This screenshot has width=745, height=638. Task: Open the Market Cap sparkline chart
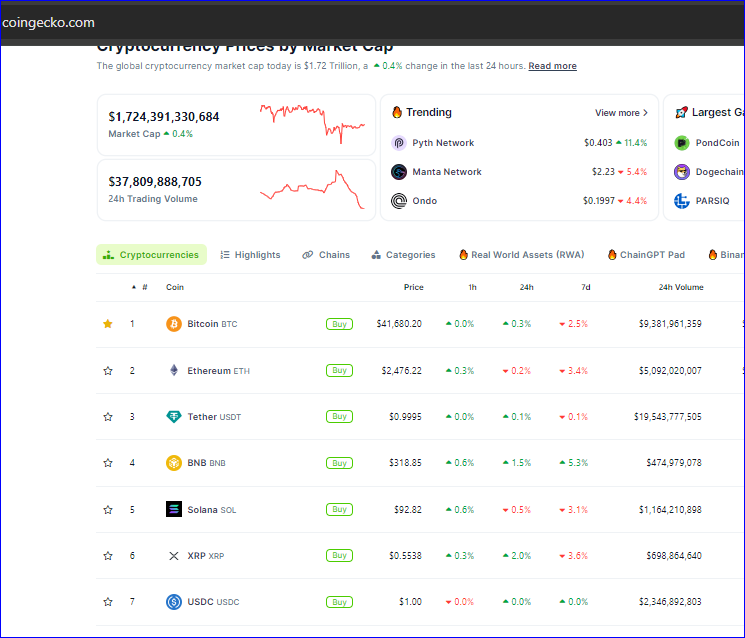[312, 124]
